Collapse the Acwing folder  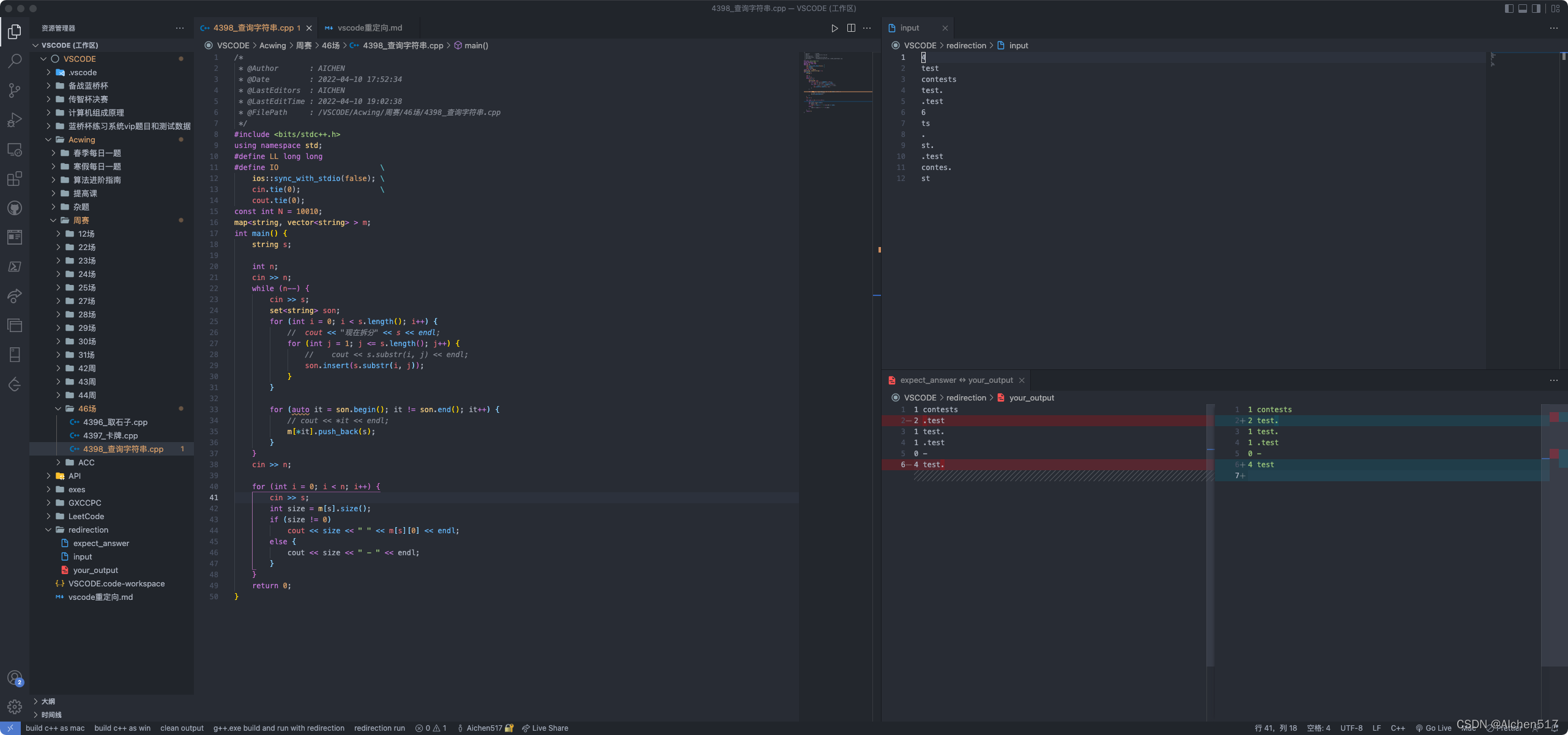(x=81, y=140)
